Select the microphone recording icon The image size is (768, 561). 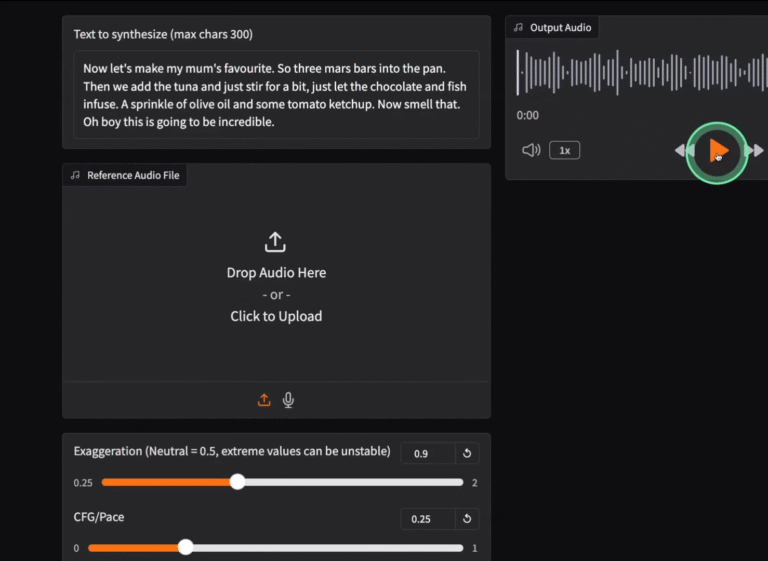[x=288, y=400]
